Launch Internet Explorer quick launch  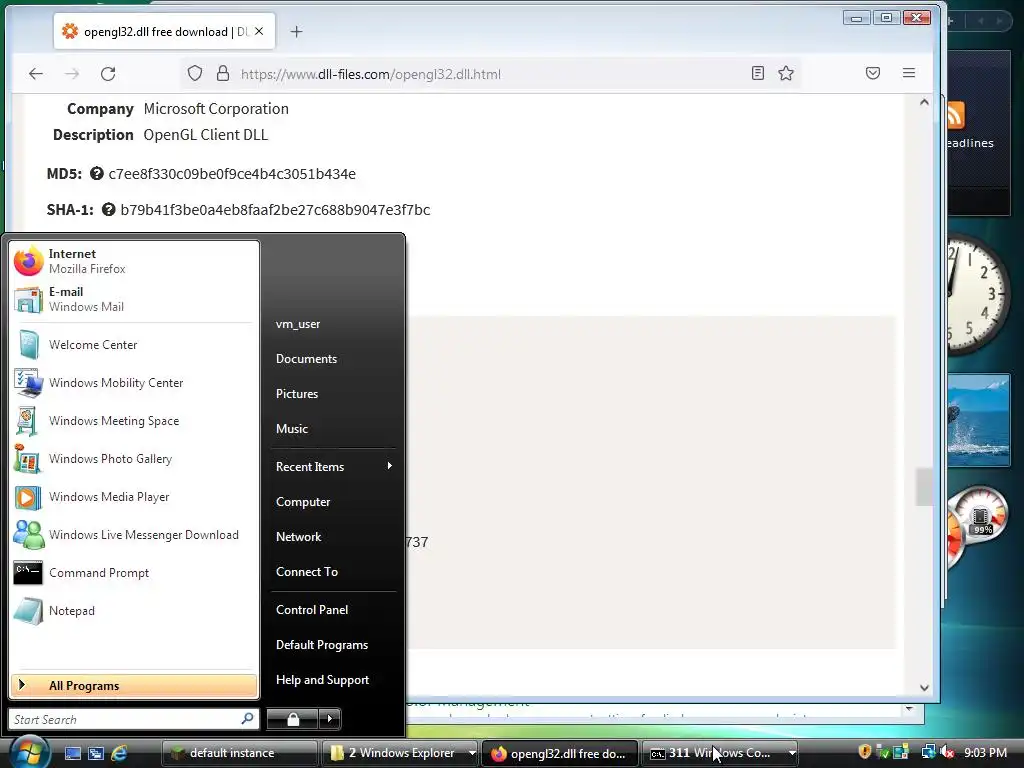click(x=119, y=753)
